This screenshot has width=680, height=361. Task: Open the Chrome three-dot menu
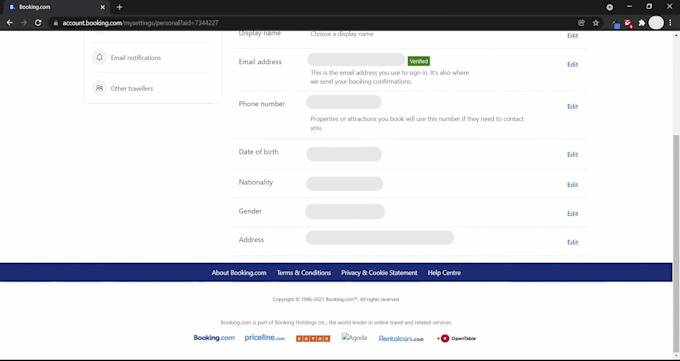(670, 23)
